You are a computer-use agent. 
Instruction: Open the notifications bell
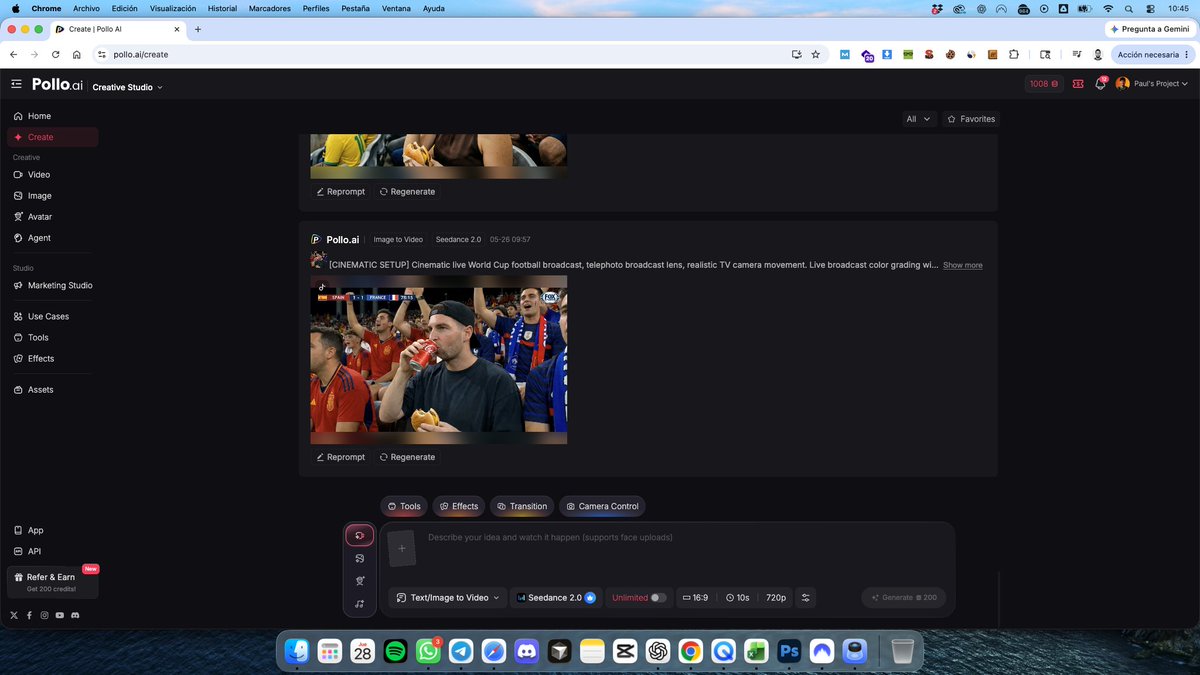click(x=1100, y=84)
